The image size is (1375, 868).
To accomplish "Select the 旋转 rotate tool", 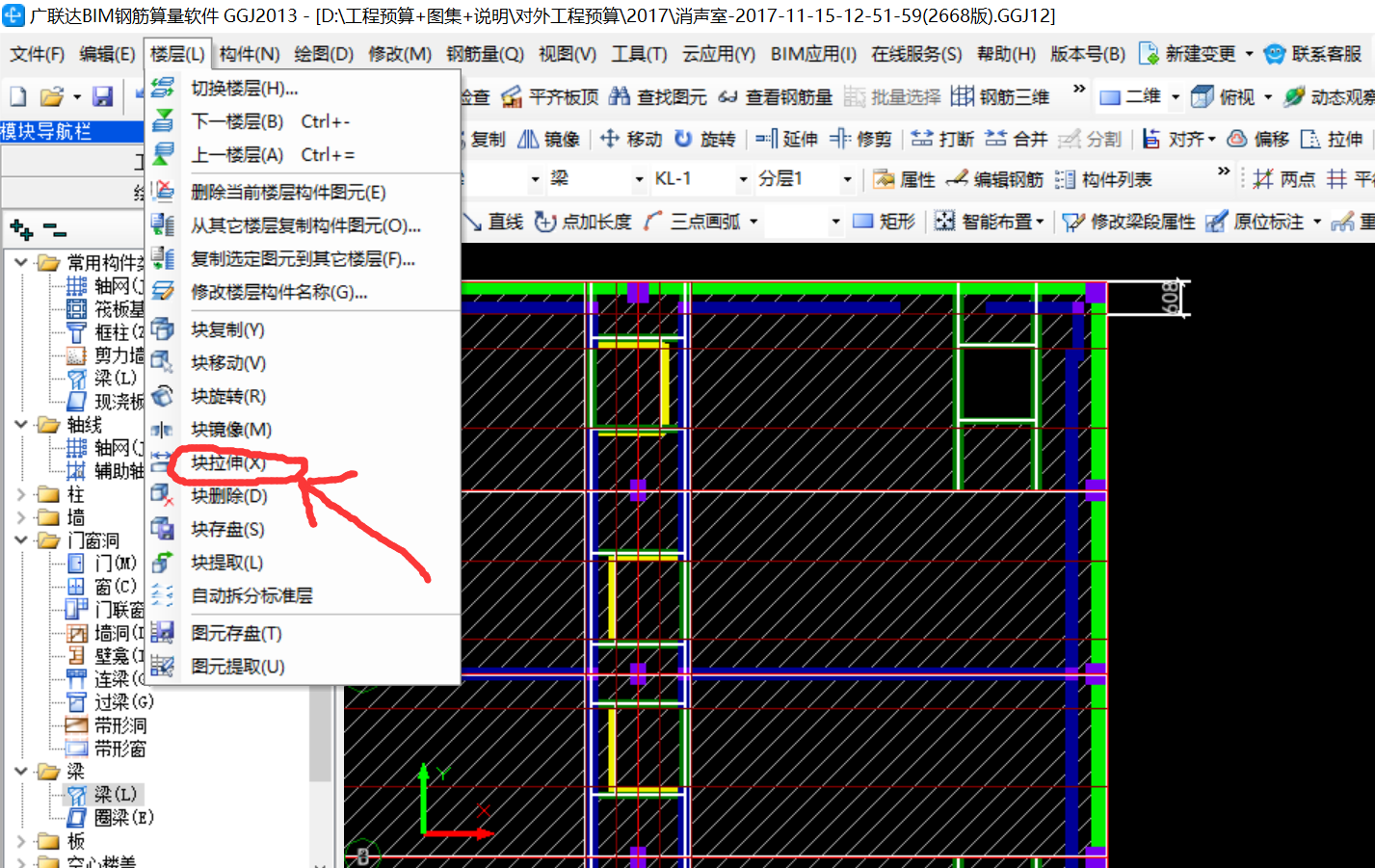I will (x=705, y=139).
